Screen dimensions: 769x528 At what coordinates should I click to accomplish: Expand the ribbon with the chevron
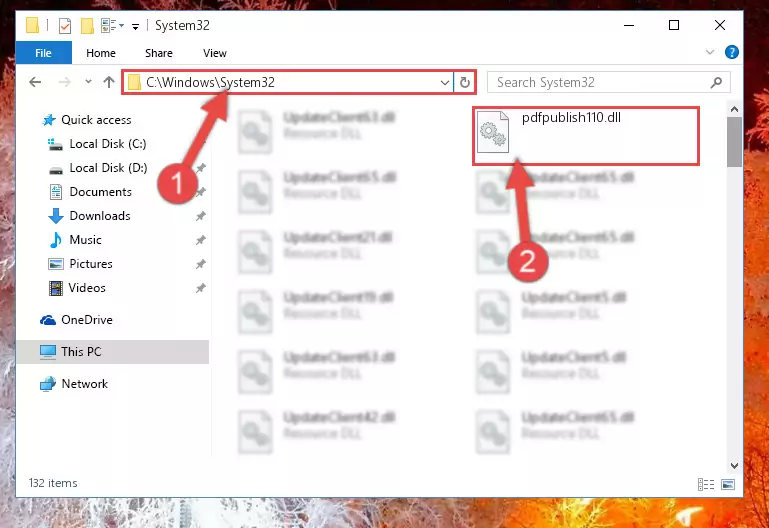click(710, 52)
